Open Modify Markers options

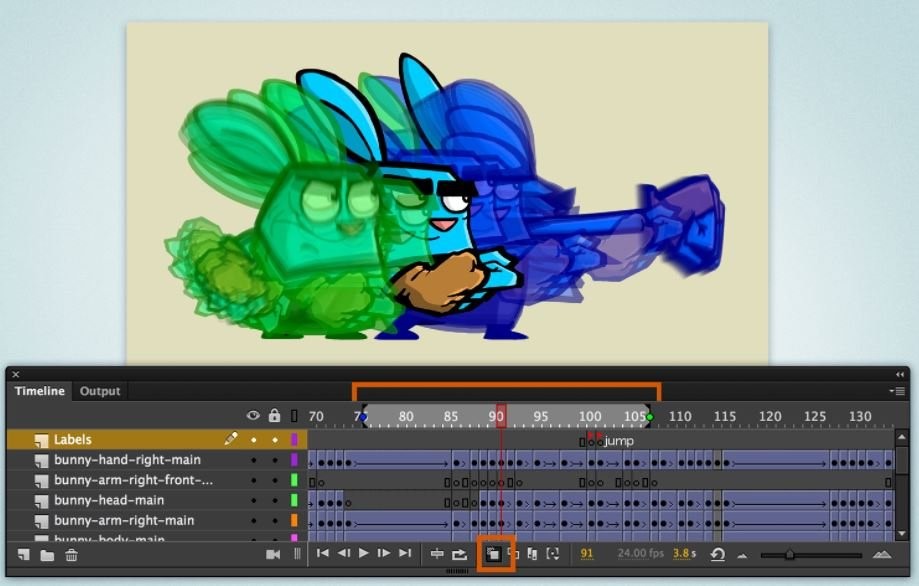[x=553, y=554]
